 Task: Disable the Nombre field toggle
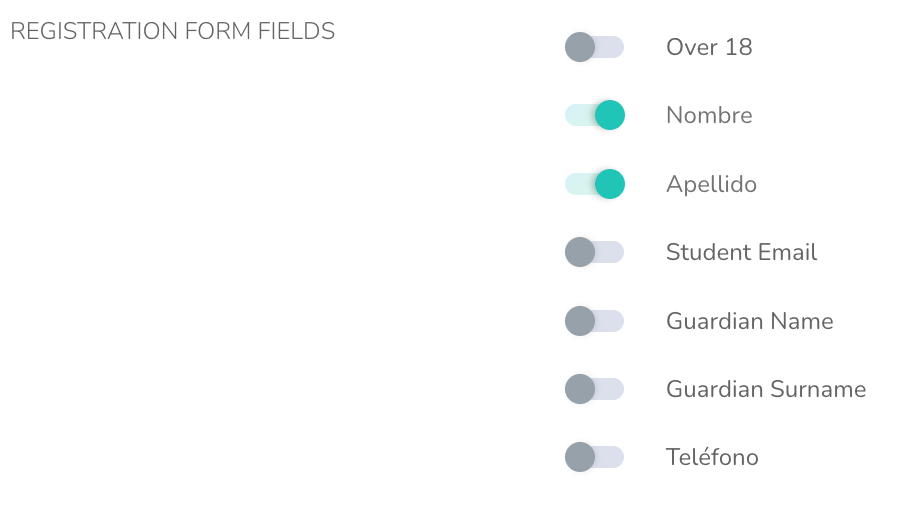click(x=594, y=115)
